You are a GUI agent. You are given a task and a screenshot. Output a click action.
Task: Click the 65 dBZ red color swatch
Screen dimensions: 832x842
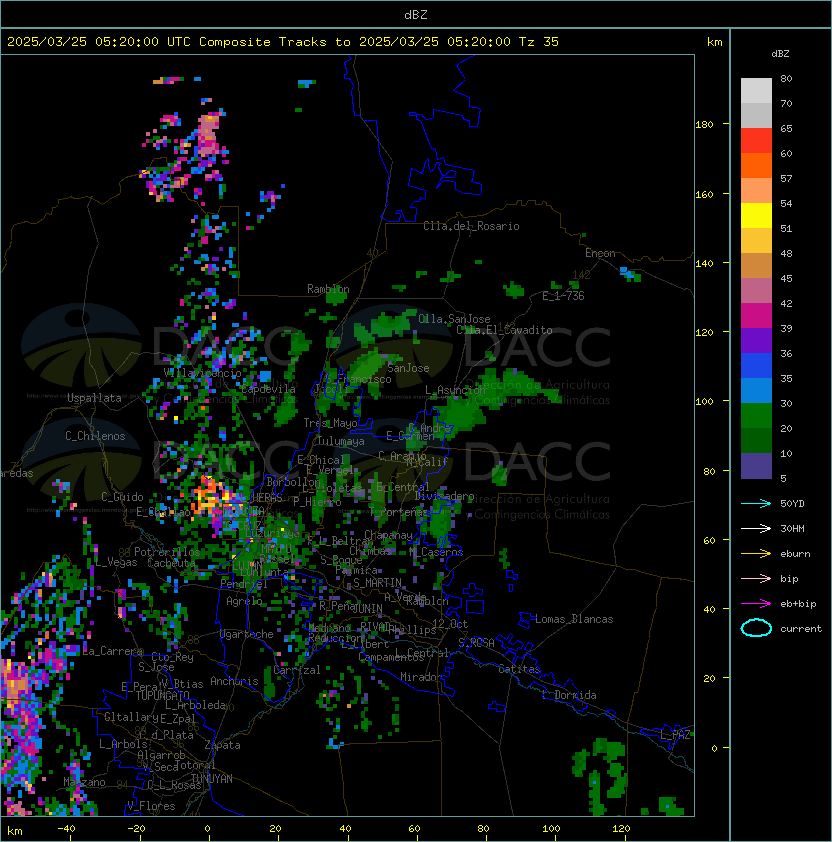756,141
